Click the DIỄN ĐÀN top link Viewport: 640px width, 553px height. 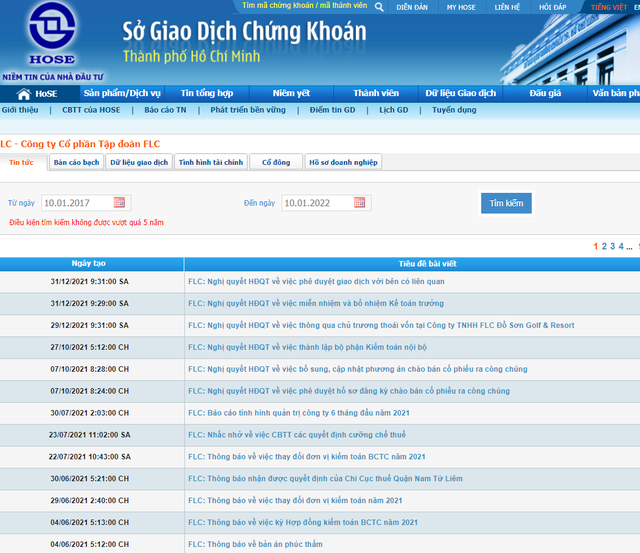412,7
